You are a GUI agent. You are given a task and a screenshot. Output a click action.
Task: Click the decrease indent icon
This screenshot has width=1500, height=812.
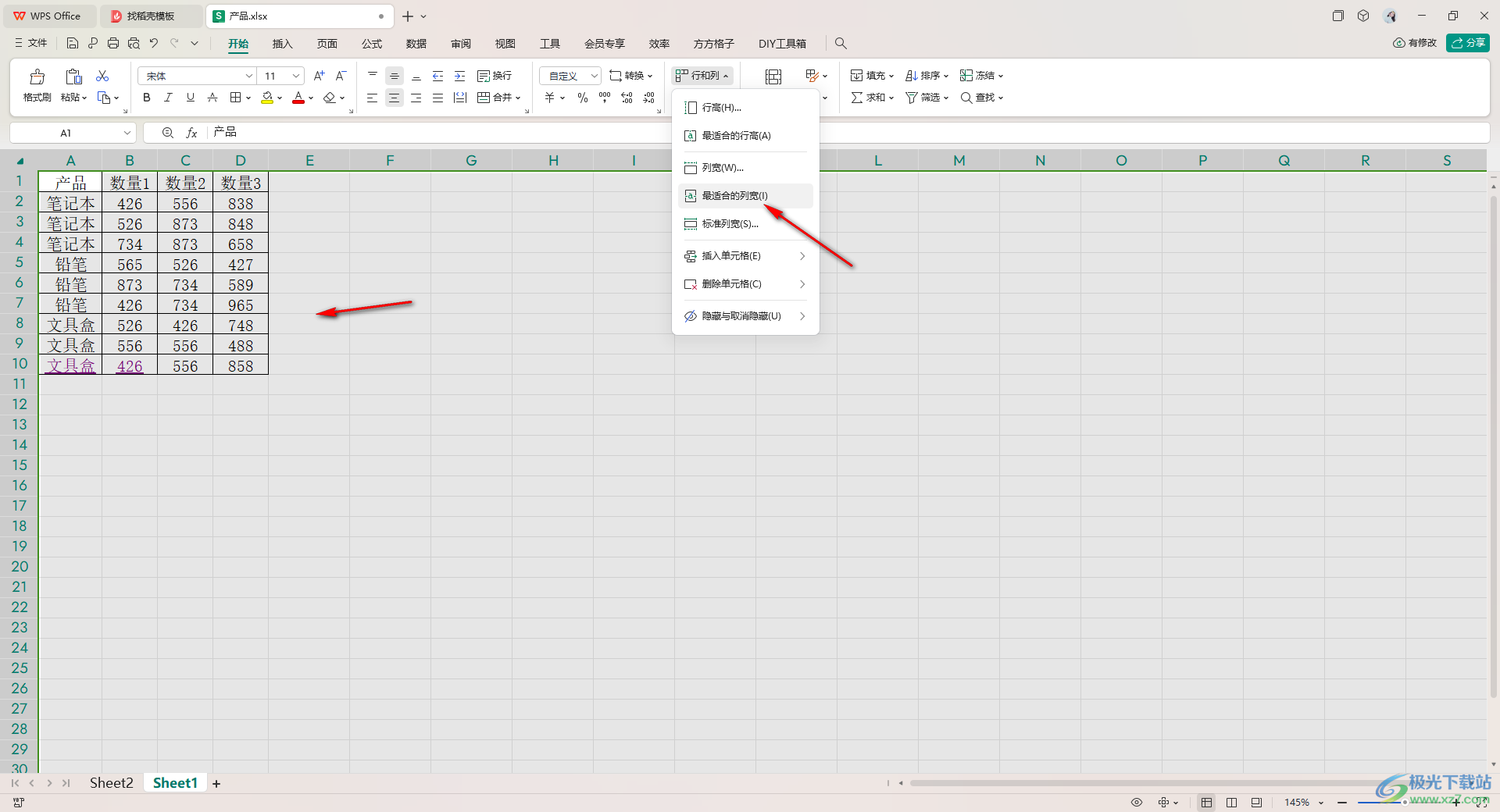click(438, 76)
